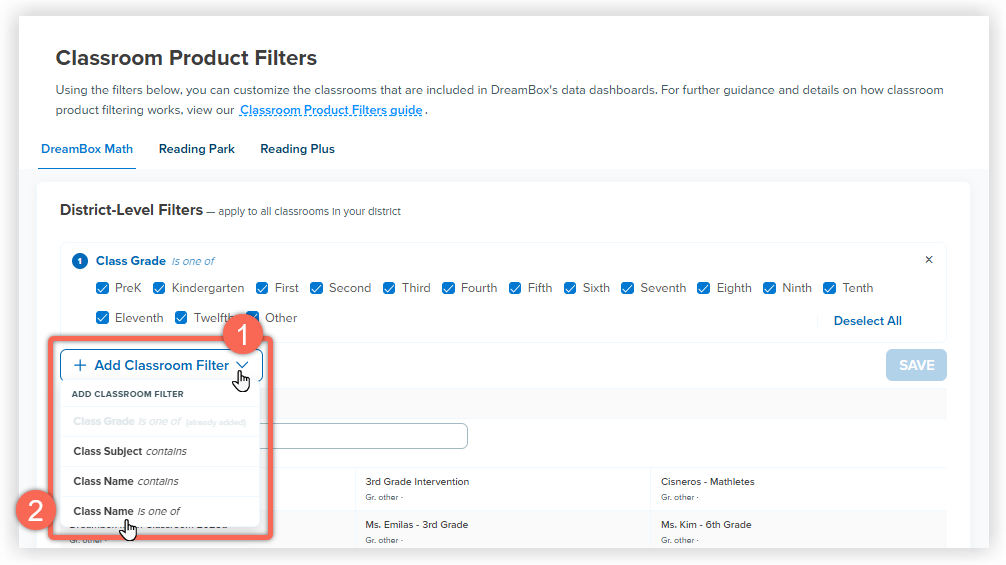
Task: Remove the Class Grade filter with X
Action: pyautogui.click(x=928, y=260)
